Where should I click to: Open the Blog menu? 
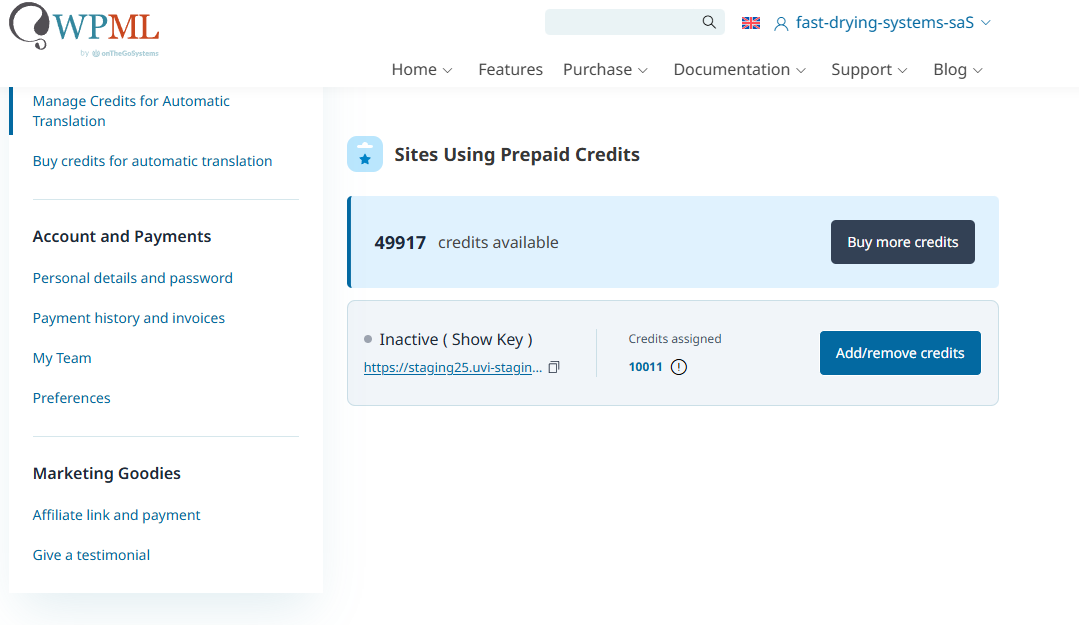958,69
